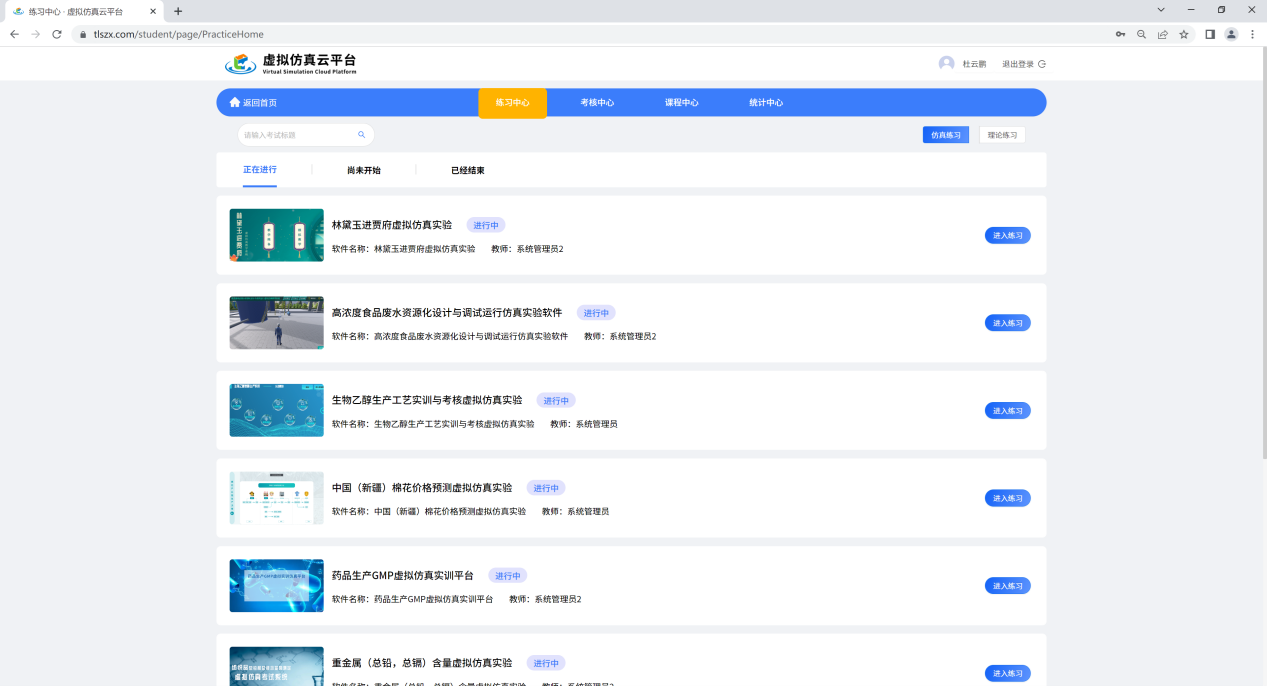Open the Chrome three-dot menu
This screenshot has width=1267, height=686.
(1252, 34)
